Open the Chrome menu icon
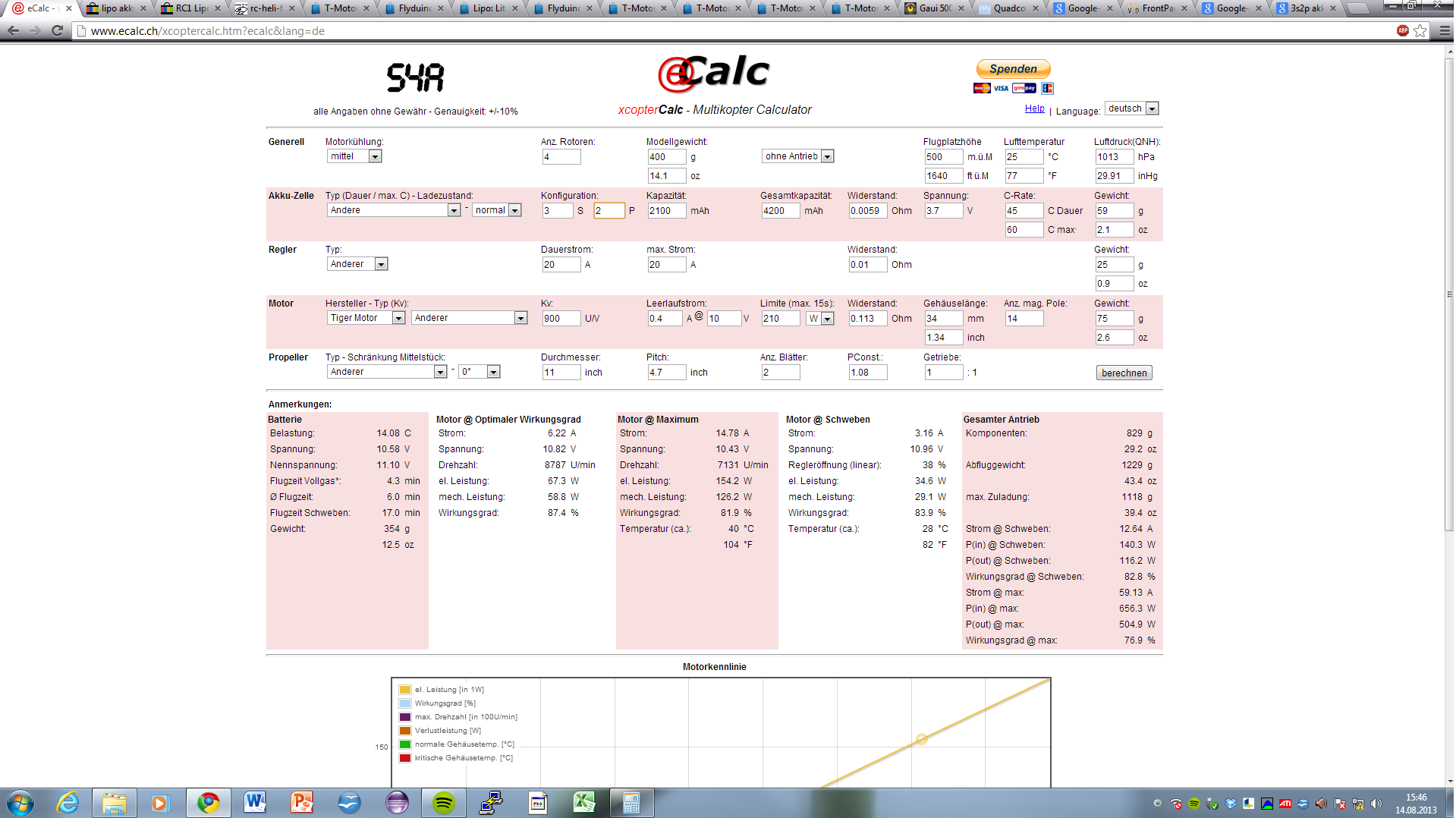This screenshot has height=818, width=1456. 1445,31
